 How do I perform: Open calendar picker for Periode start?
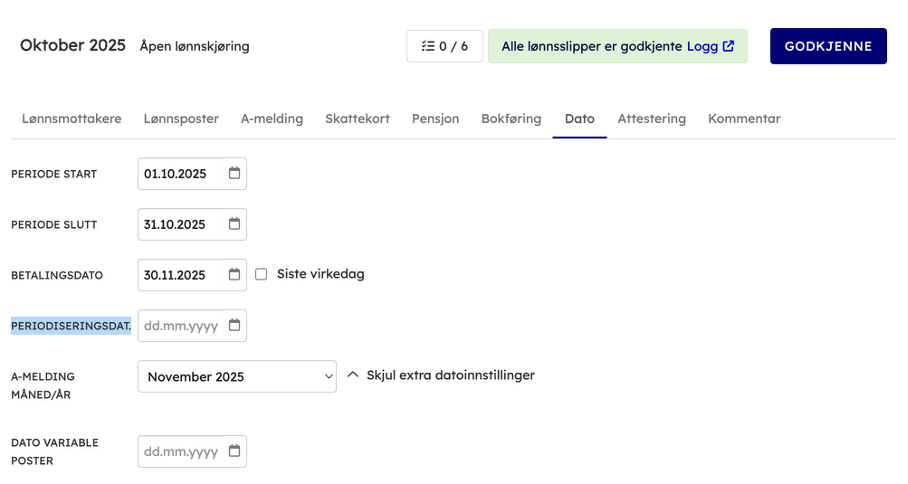(x=234, y=173)
